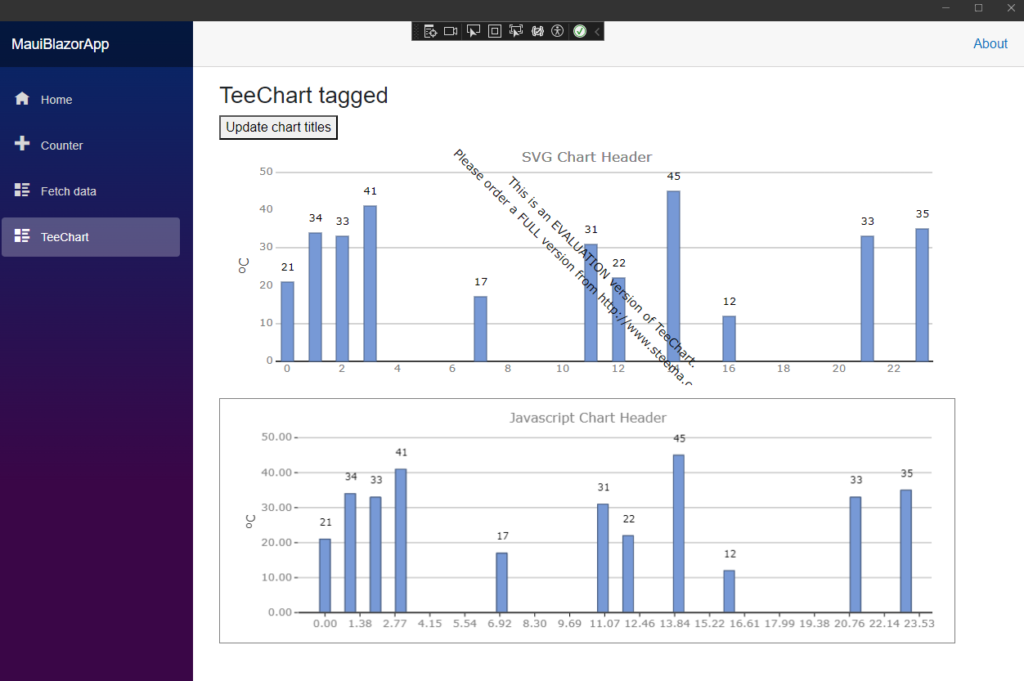Click the plus icon beside Counter

click(20, 99)
